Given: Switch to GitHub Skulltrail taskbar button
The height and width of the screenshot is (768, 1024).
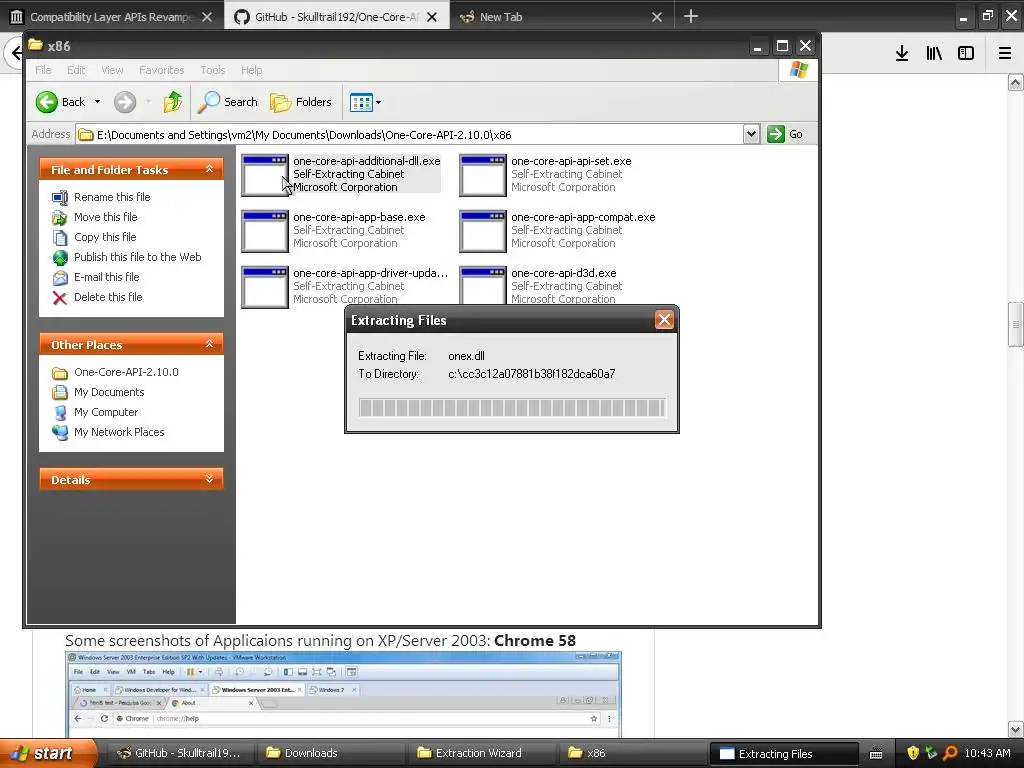Looking at the screenshot, I should (179, 753).
